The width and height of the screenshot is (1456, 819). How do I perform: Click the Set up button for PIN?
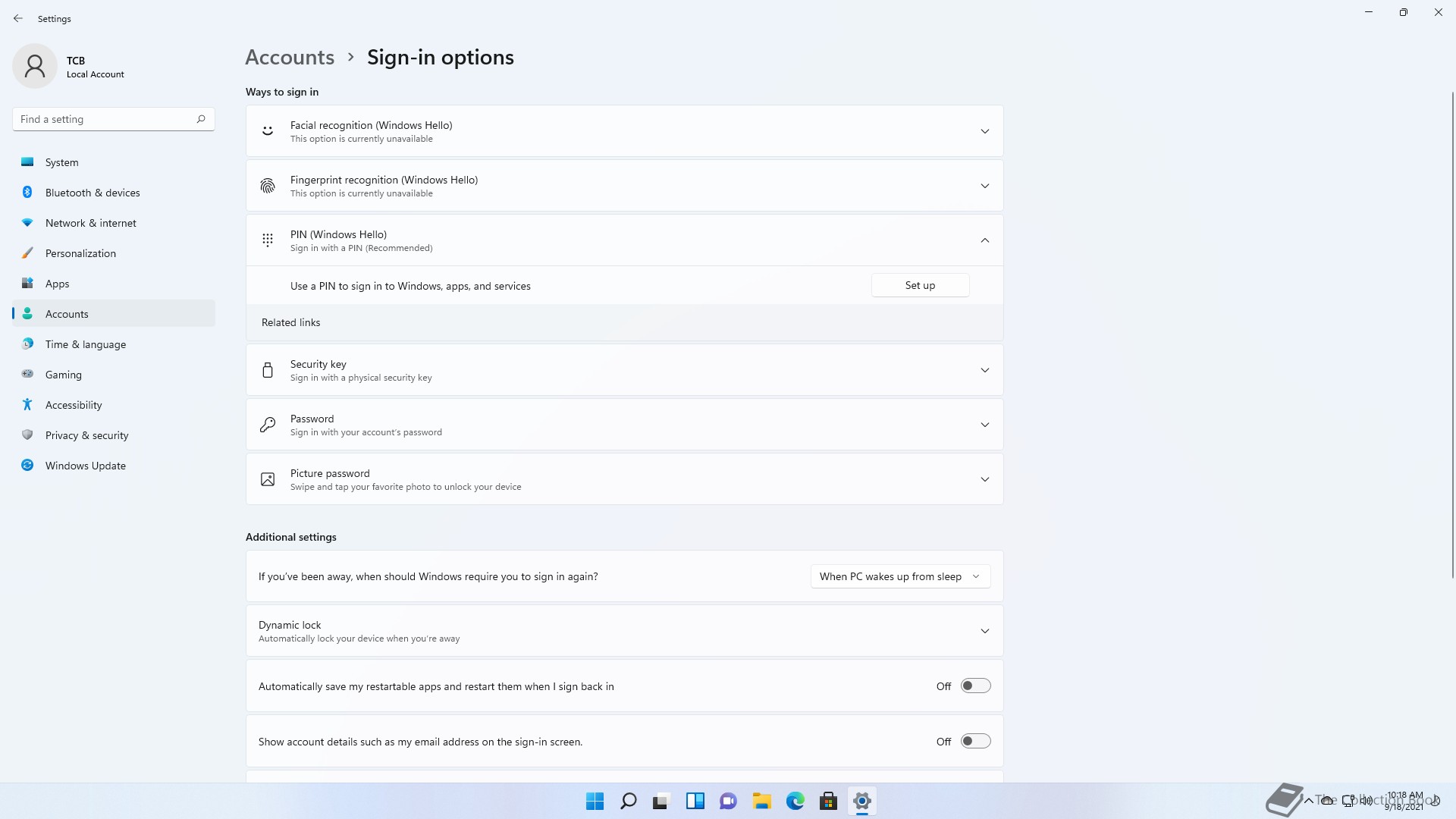(x=920, y=285)
